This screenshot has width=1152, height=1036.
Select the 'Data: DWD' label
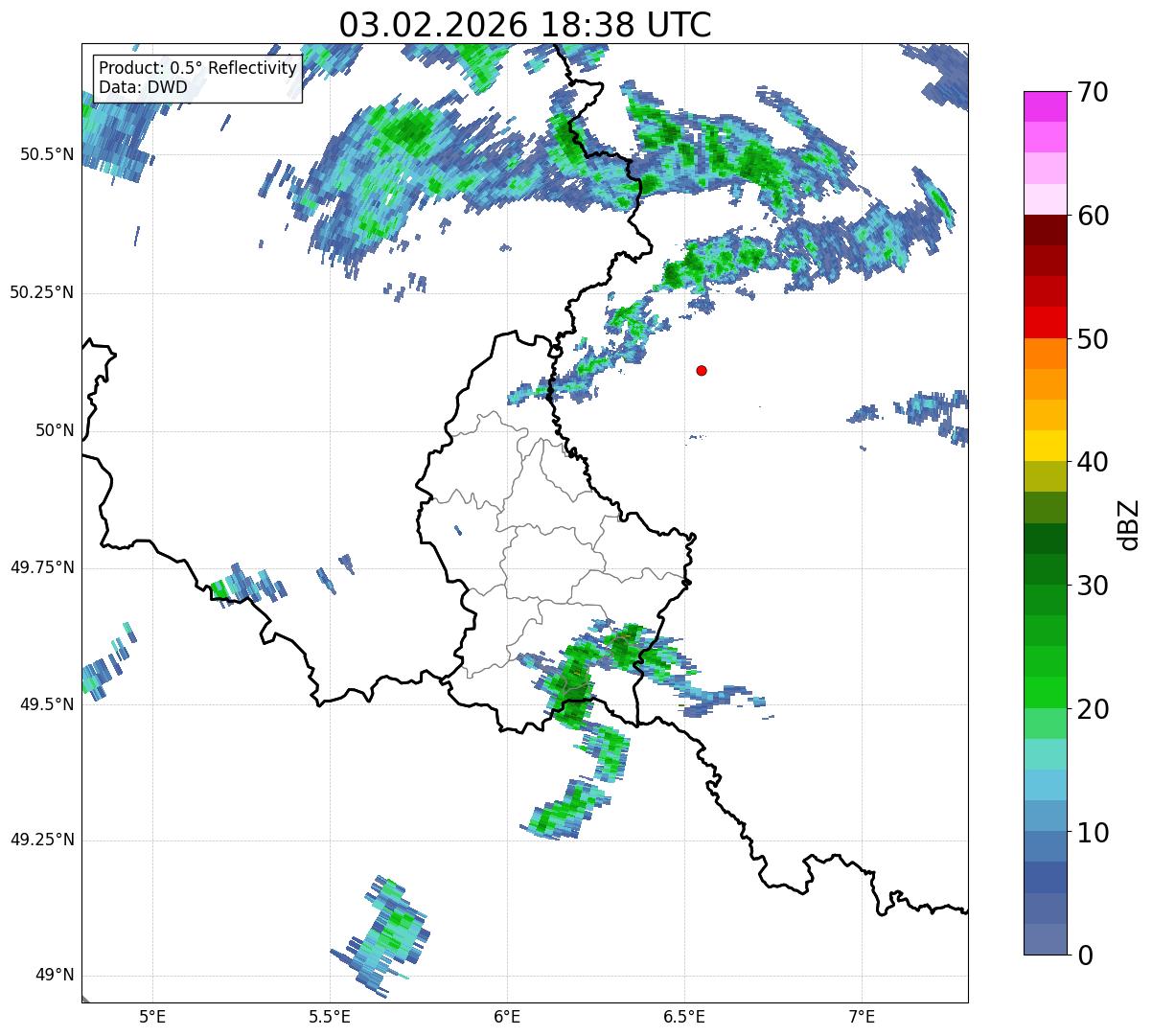[144, 87]
